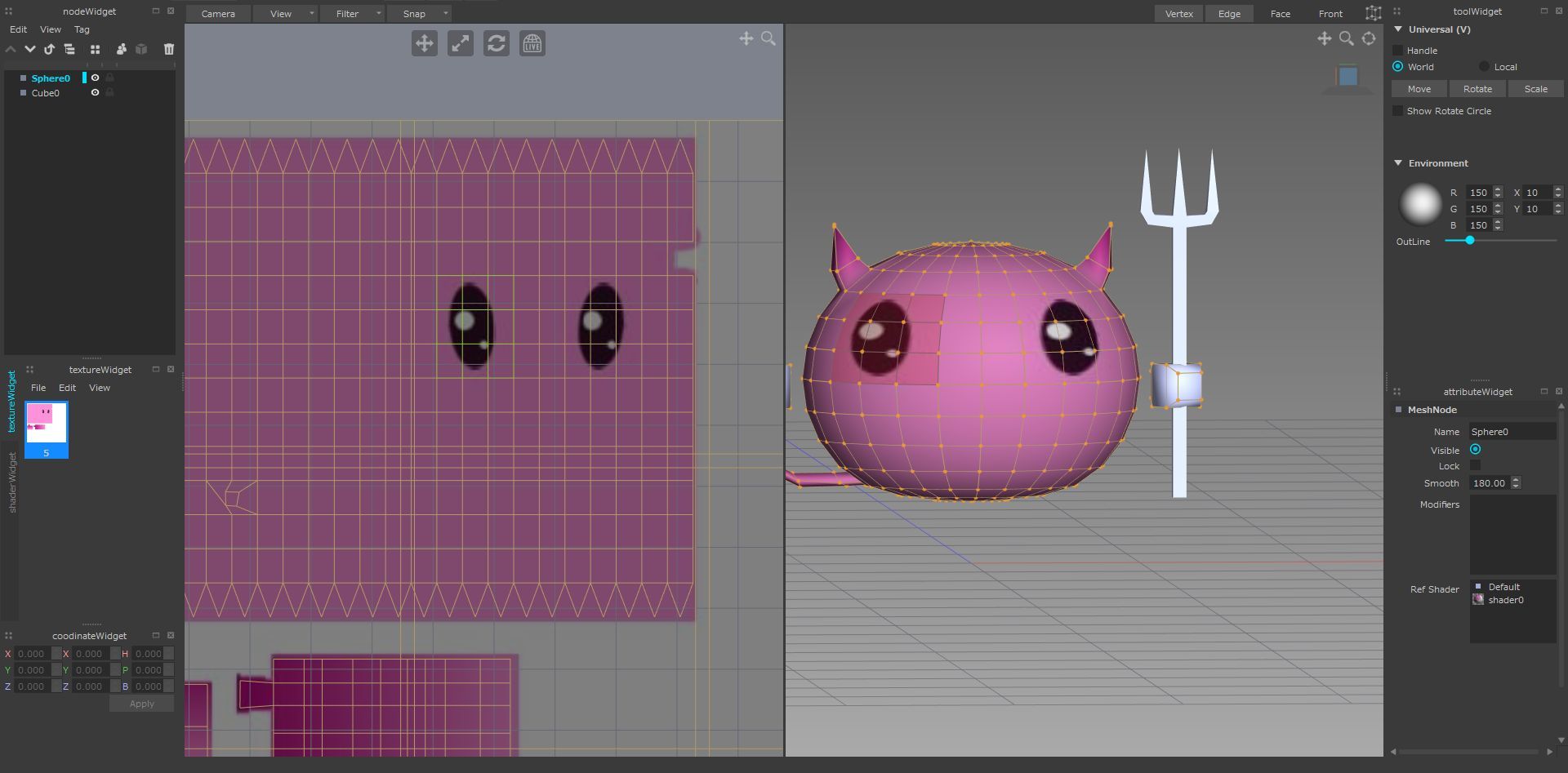The image size is (1568, 773).
Task: Click the hierarchy tree icon in nodeWidget
Action: 69,49
